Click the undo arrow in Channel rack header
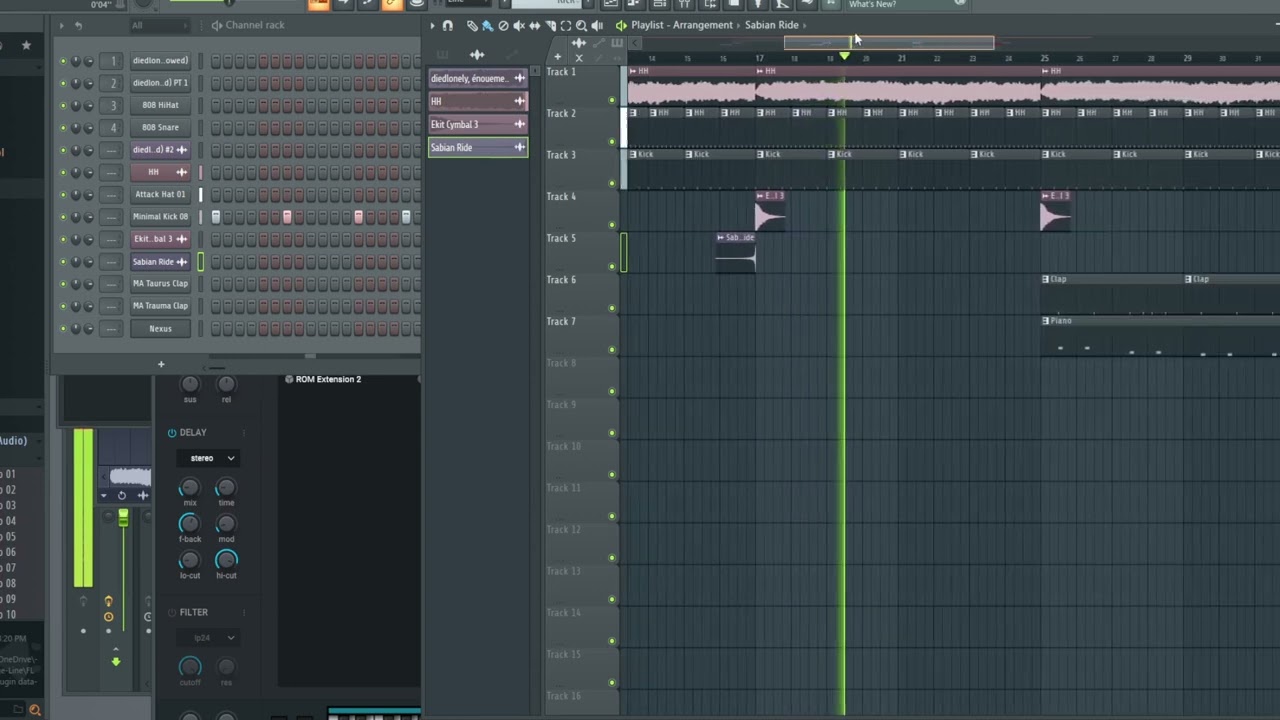1280x720 pixels. click(79, 25)
